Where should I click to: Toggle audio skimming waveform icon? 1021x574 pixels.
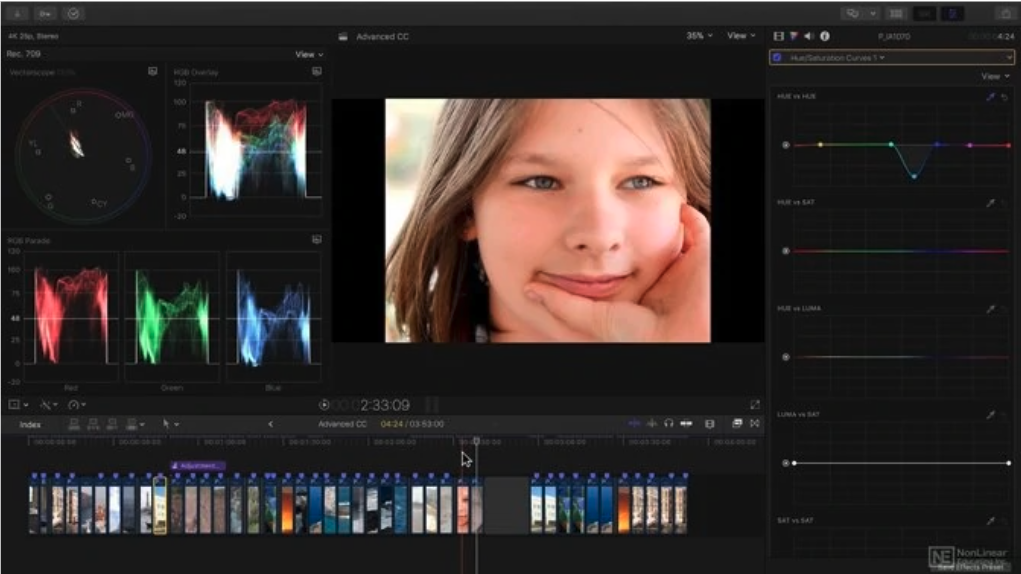pos(652,424)
